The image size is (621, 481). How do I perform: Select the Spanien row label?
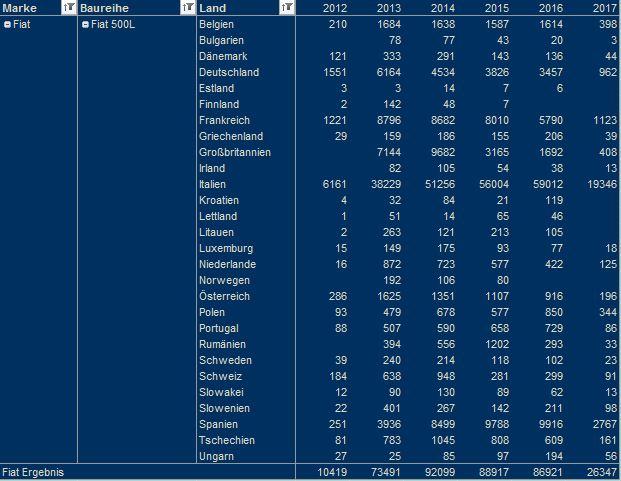point(218,424)
